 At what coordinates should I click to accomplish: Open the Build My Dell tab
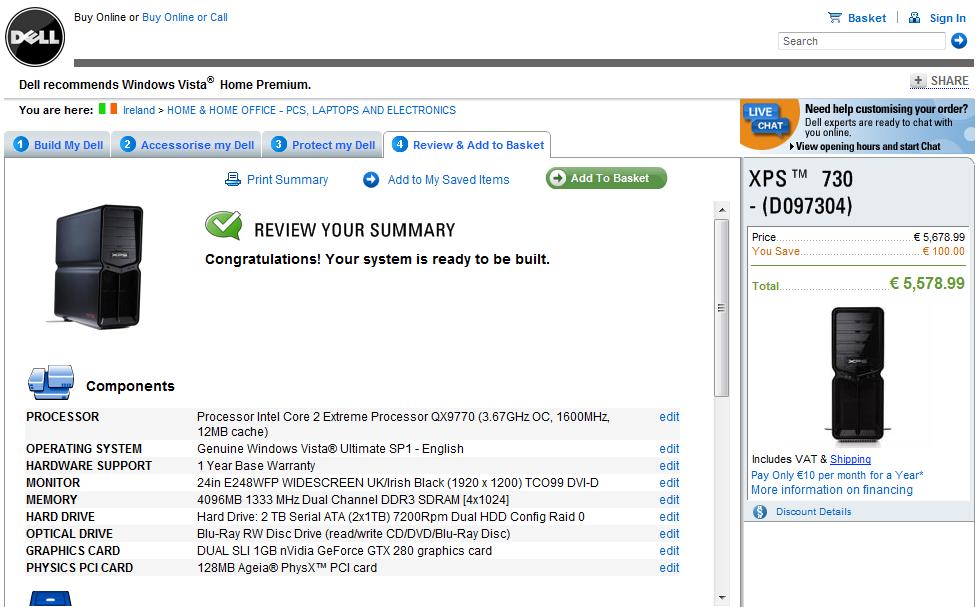tap(58, 144)
